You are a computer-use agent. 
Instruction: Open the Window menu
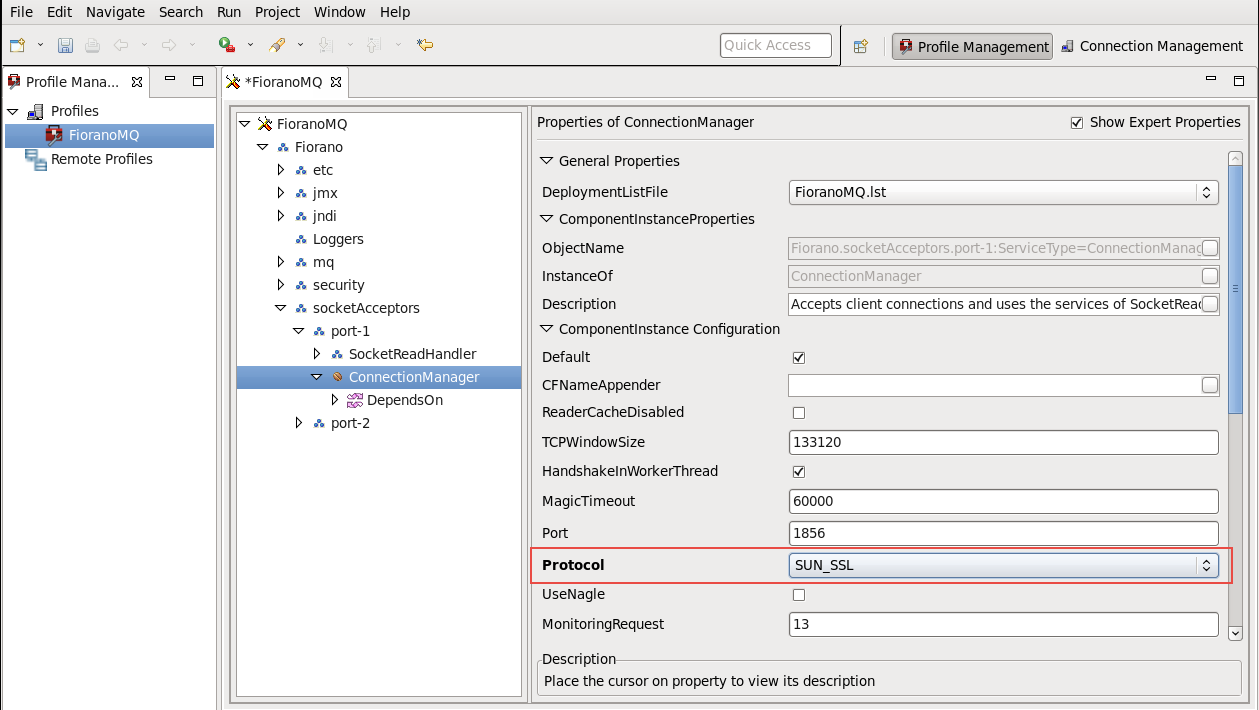pyautogui.click(x=340, y=12)
